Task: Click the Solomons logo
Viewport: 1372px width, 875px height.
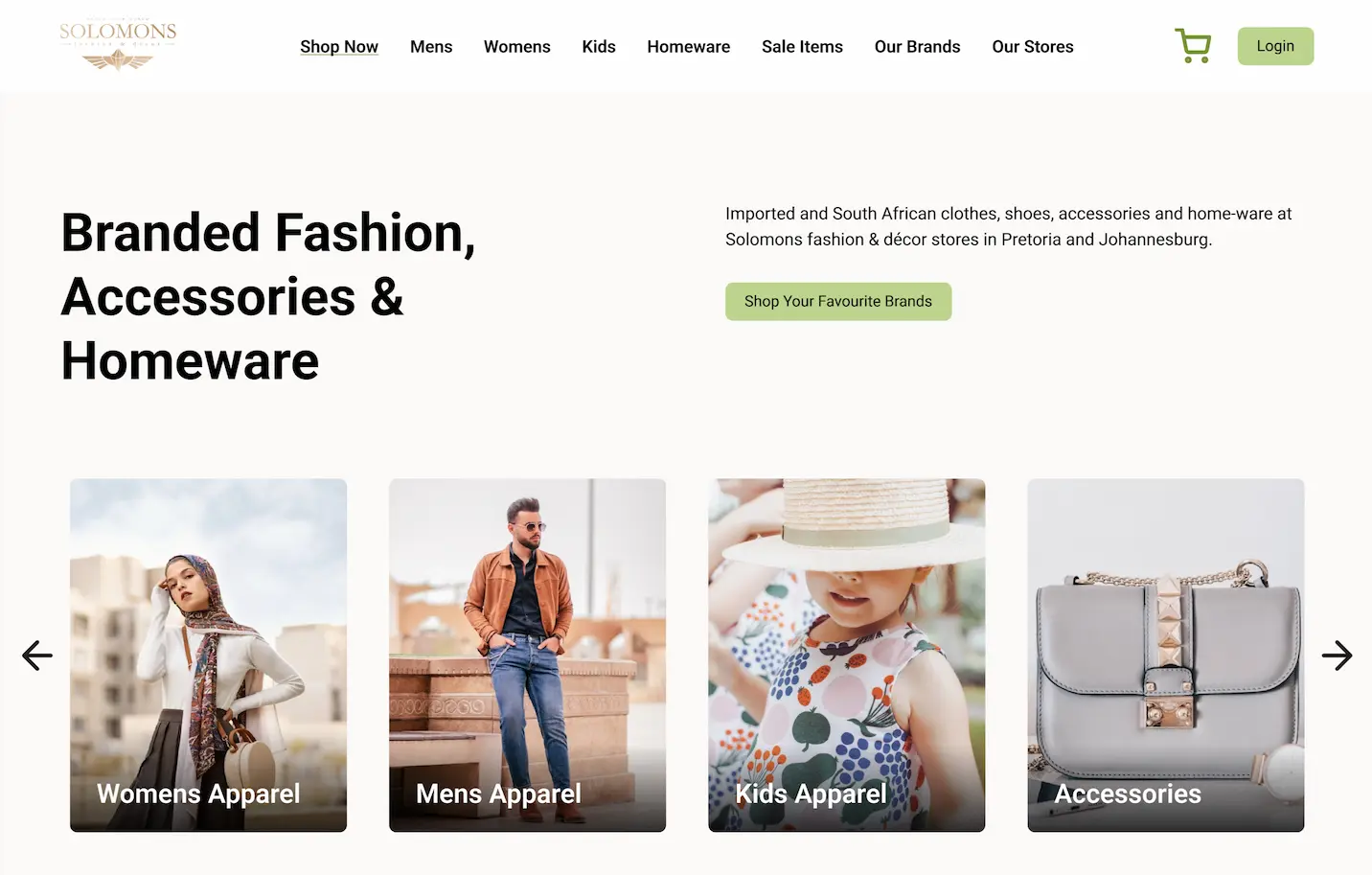Action: pos(118,45)
